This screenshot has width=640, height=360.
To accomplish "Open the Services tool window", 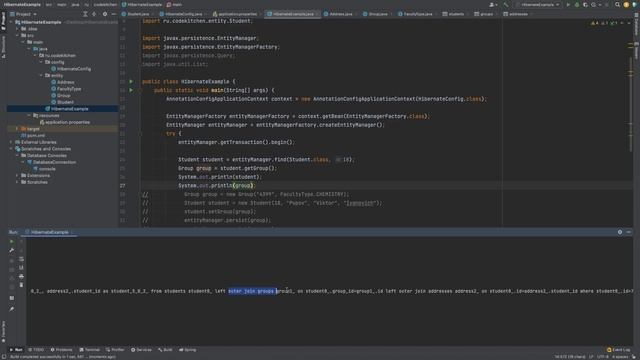I will [x=141, y=350].
